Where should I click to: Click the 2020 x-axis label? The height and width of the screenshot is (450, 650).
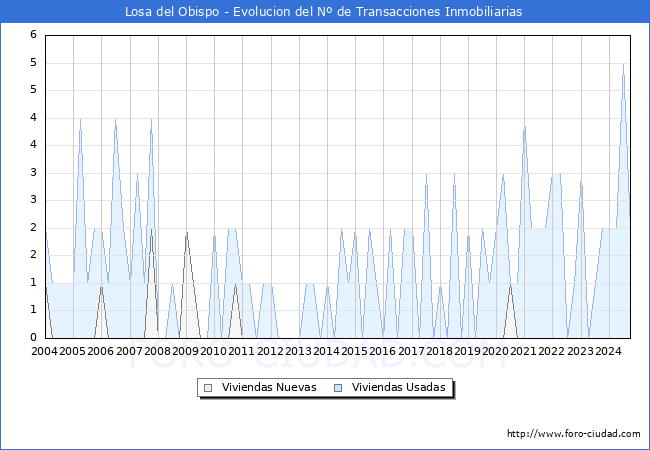point(495,351)
